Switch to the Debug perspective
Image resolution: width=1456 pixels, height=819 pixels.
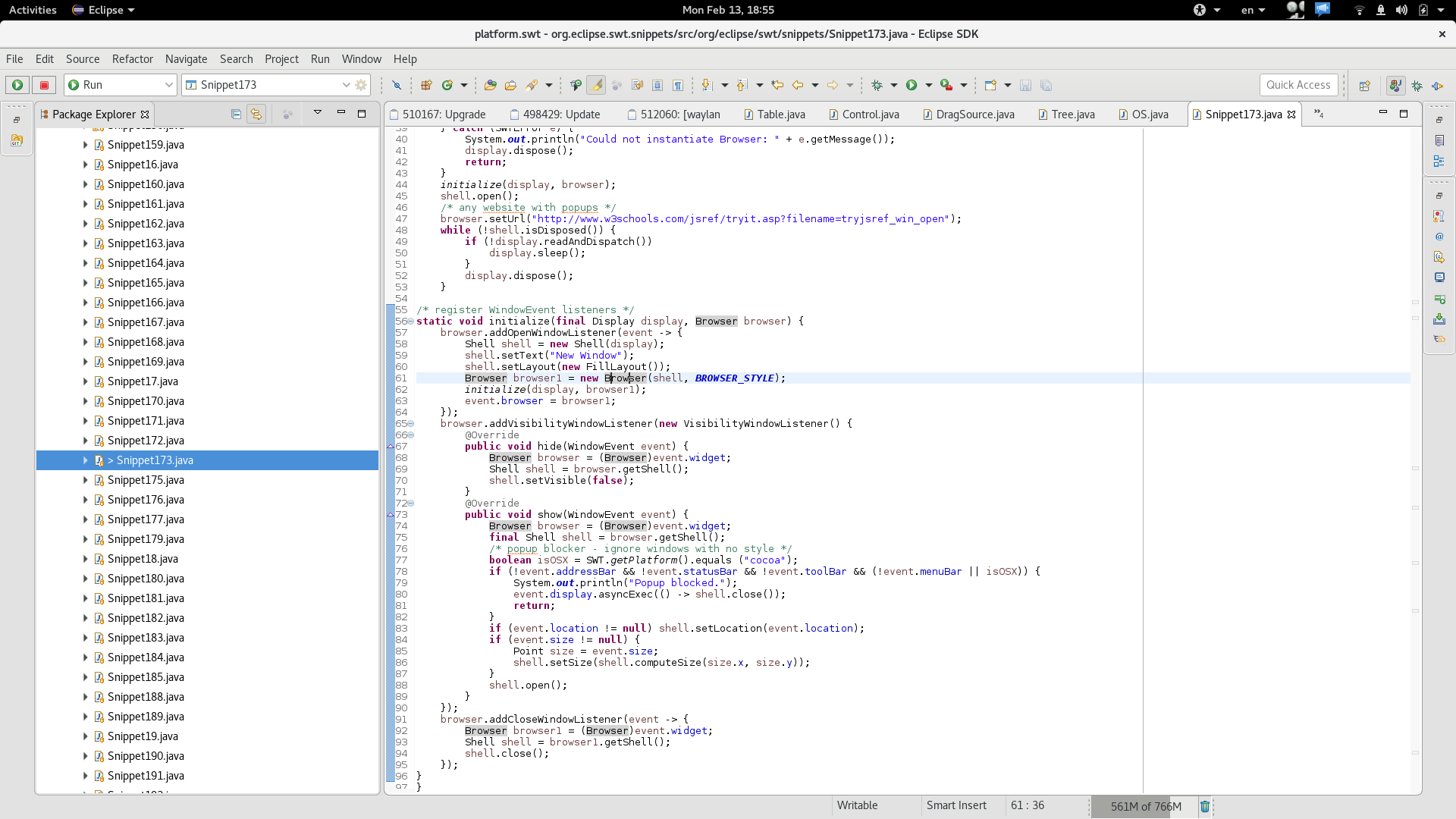tap(1417, 86)
